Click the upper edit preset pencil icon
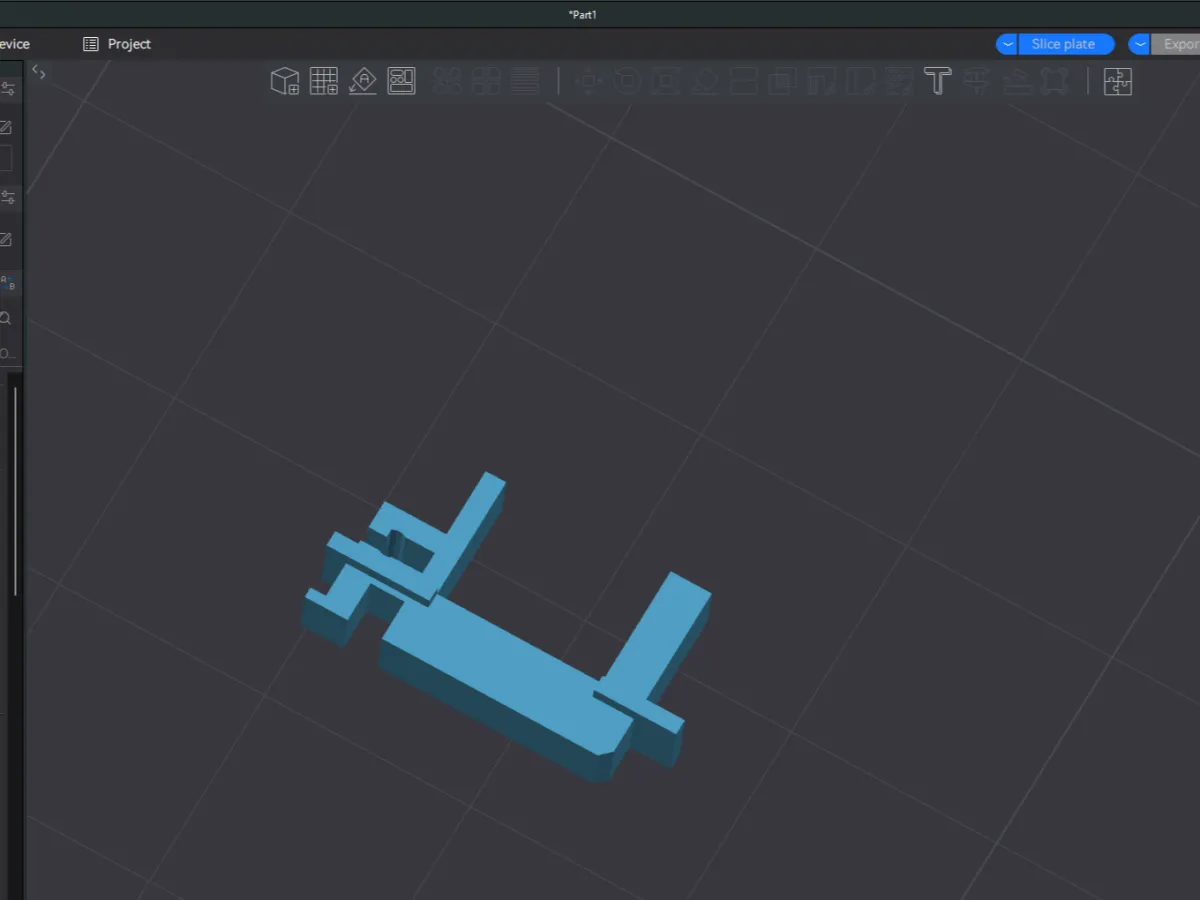1200x900 pixels. [x=5, y=127]
